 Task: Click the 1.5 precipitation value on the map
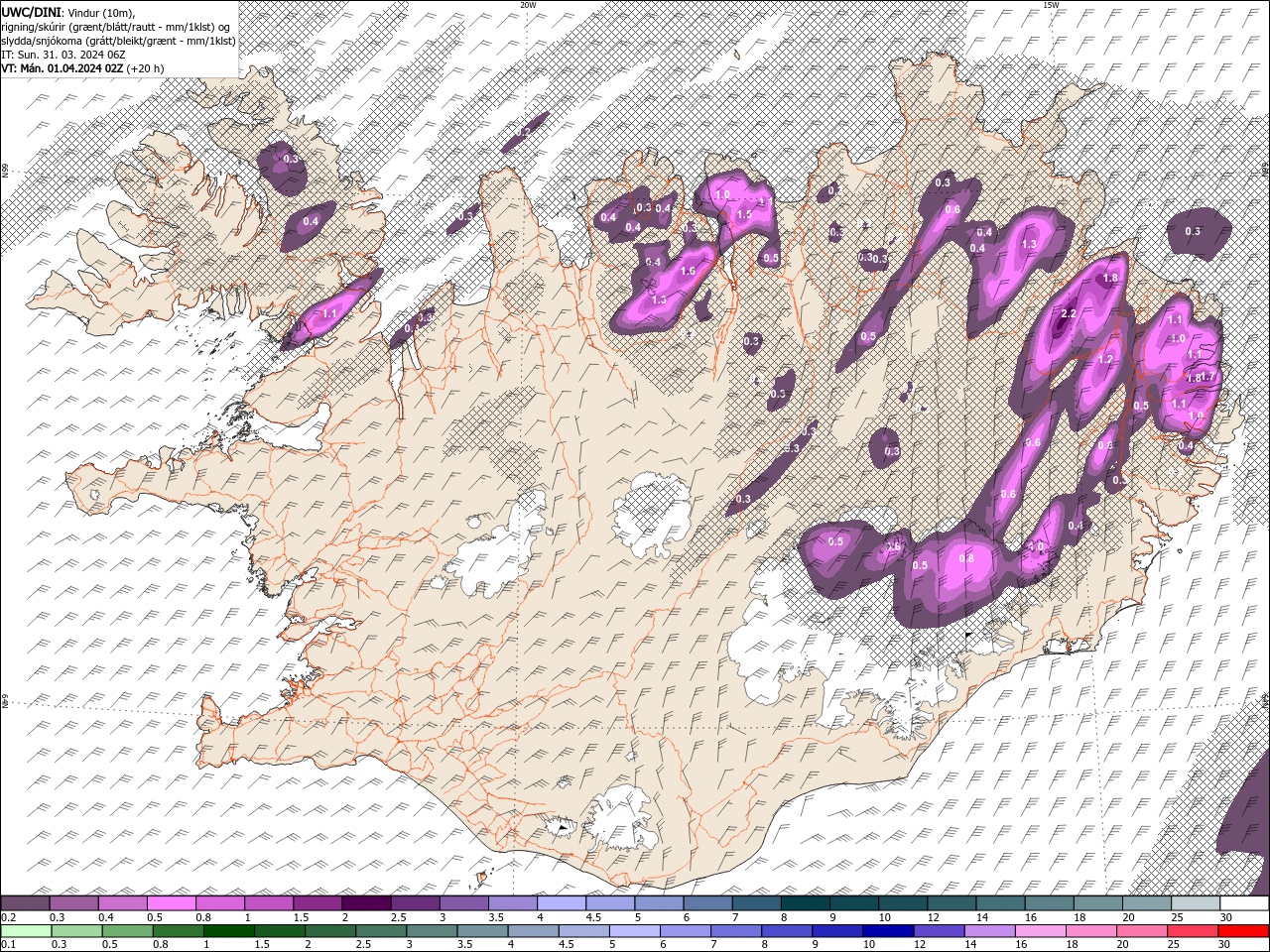point(744,214)
